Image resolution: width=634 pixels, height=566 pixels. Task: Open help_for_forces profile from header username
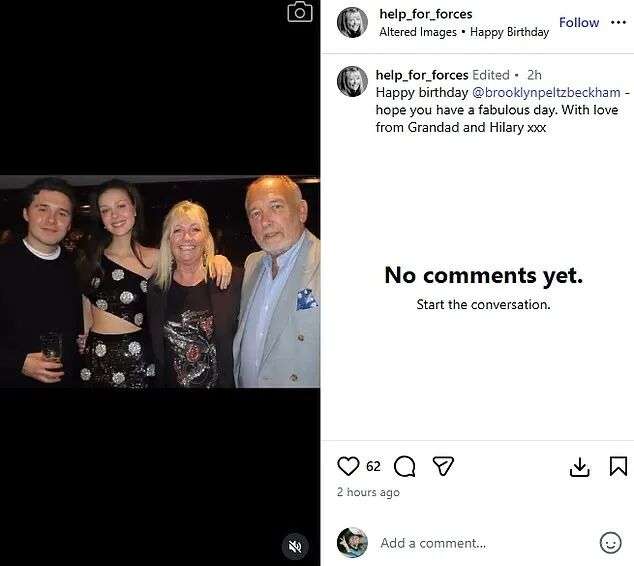[x=425, y=14]
